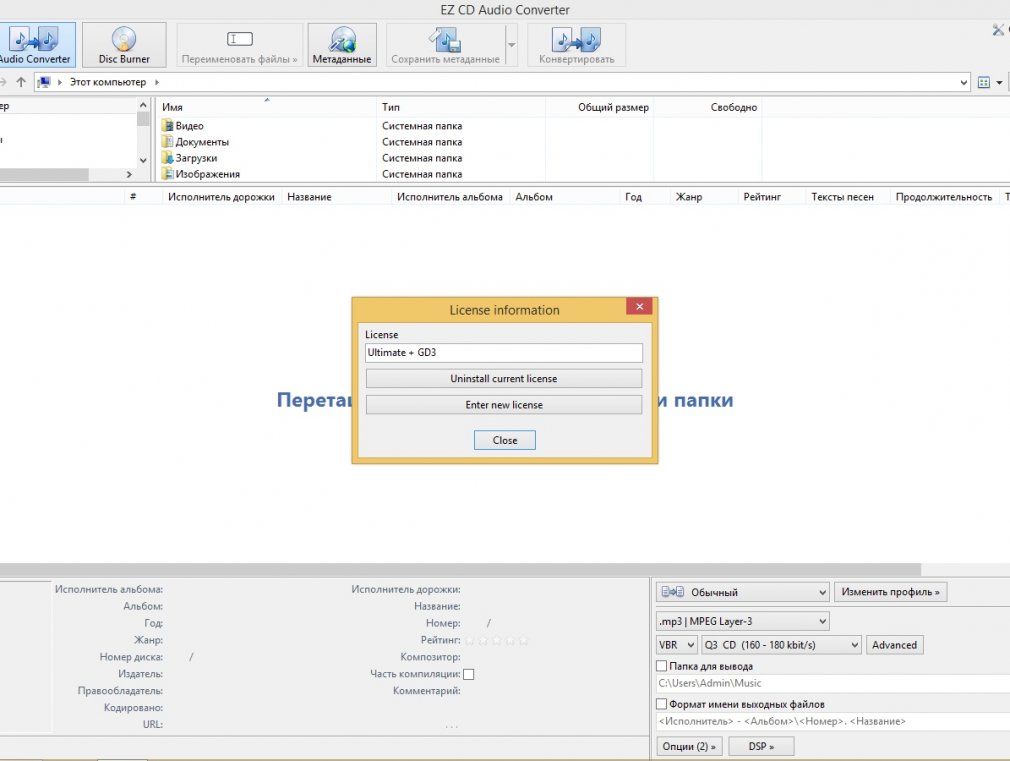Viewport: 1010px width, 761px height.
Task: Sort tracks by Название column
Action: click(x=336, y=197)
